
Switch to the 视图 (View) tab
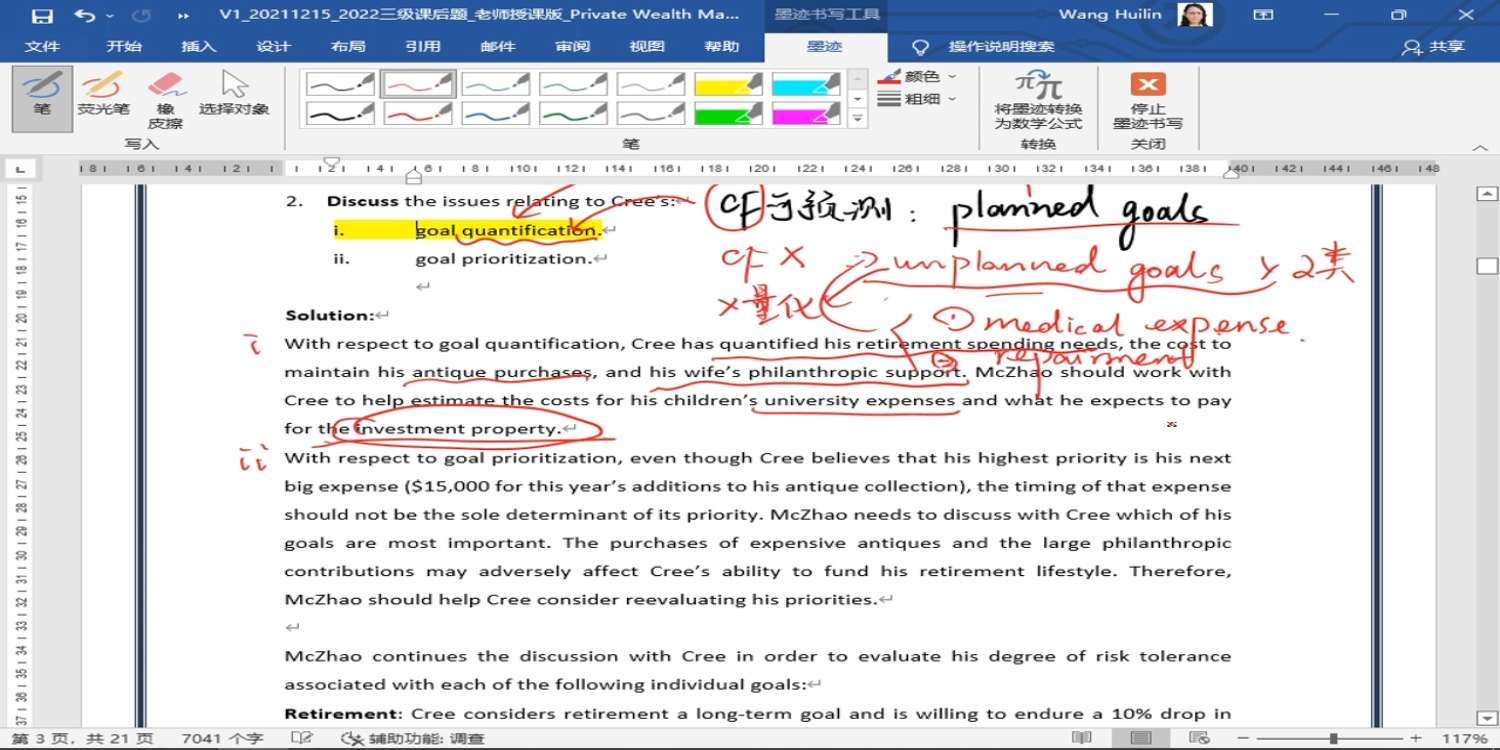pyautogui.click(x=647, y=47)
